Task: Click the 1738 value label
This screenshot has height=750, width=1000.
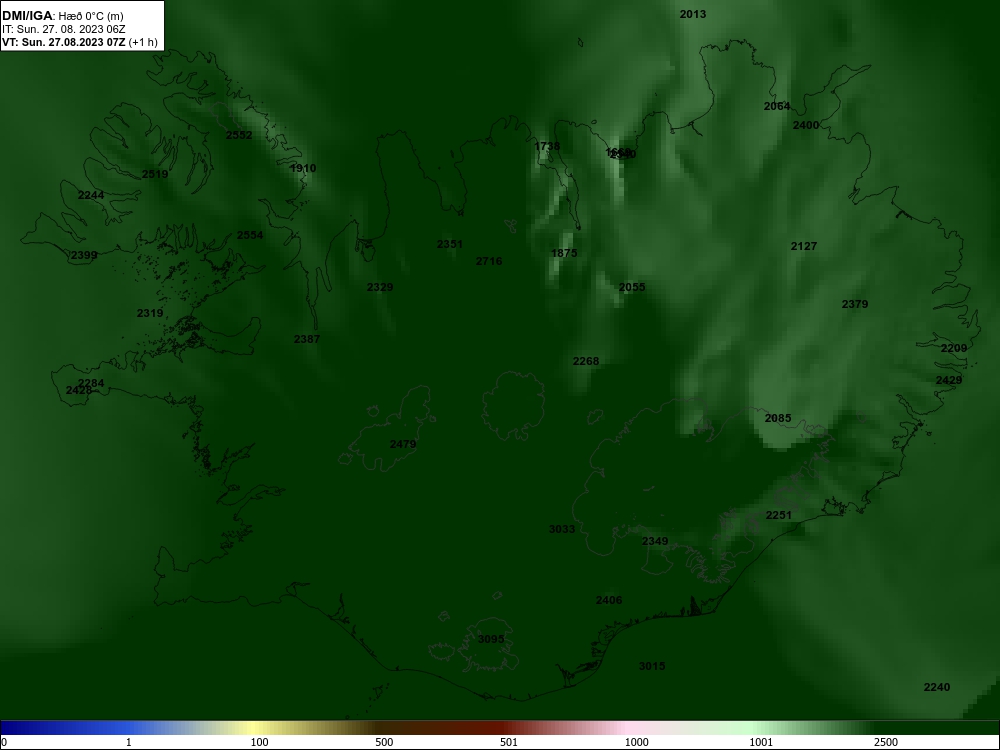Action: pyautogui.click(x=547, y=147)
